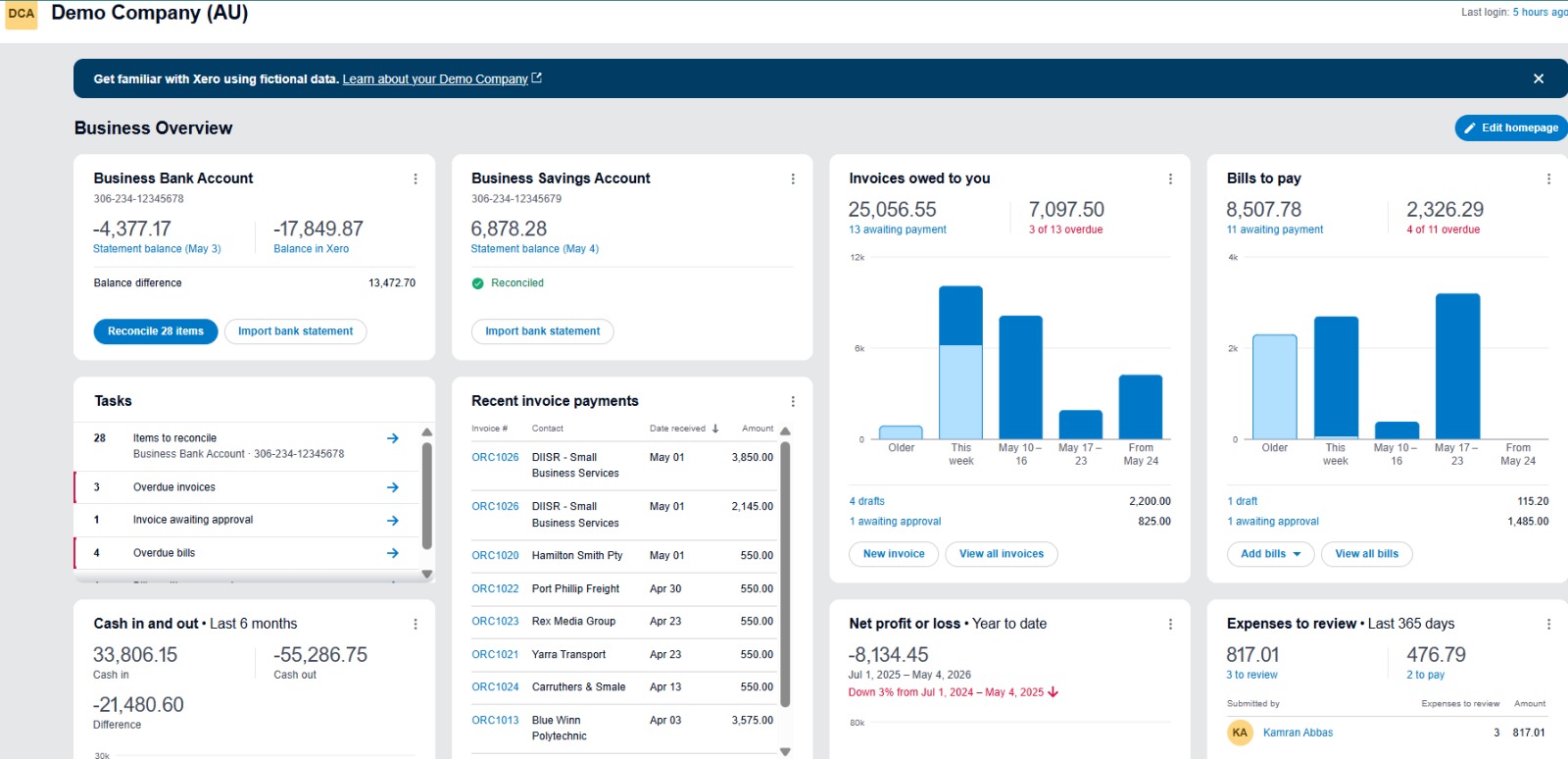Open Business Bank Account options menu

[x=416, y=178]
